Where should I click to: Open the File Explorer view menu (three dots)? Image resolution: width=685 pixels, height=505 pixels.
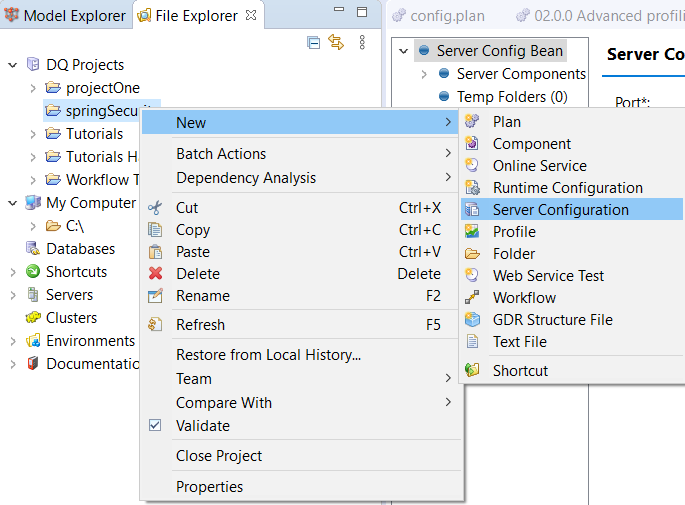tap(362, 42)
